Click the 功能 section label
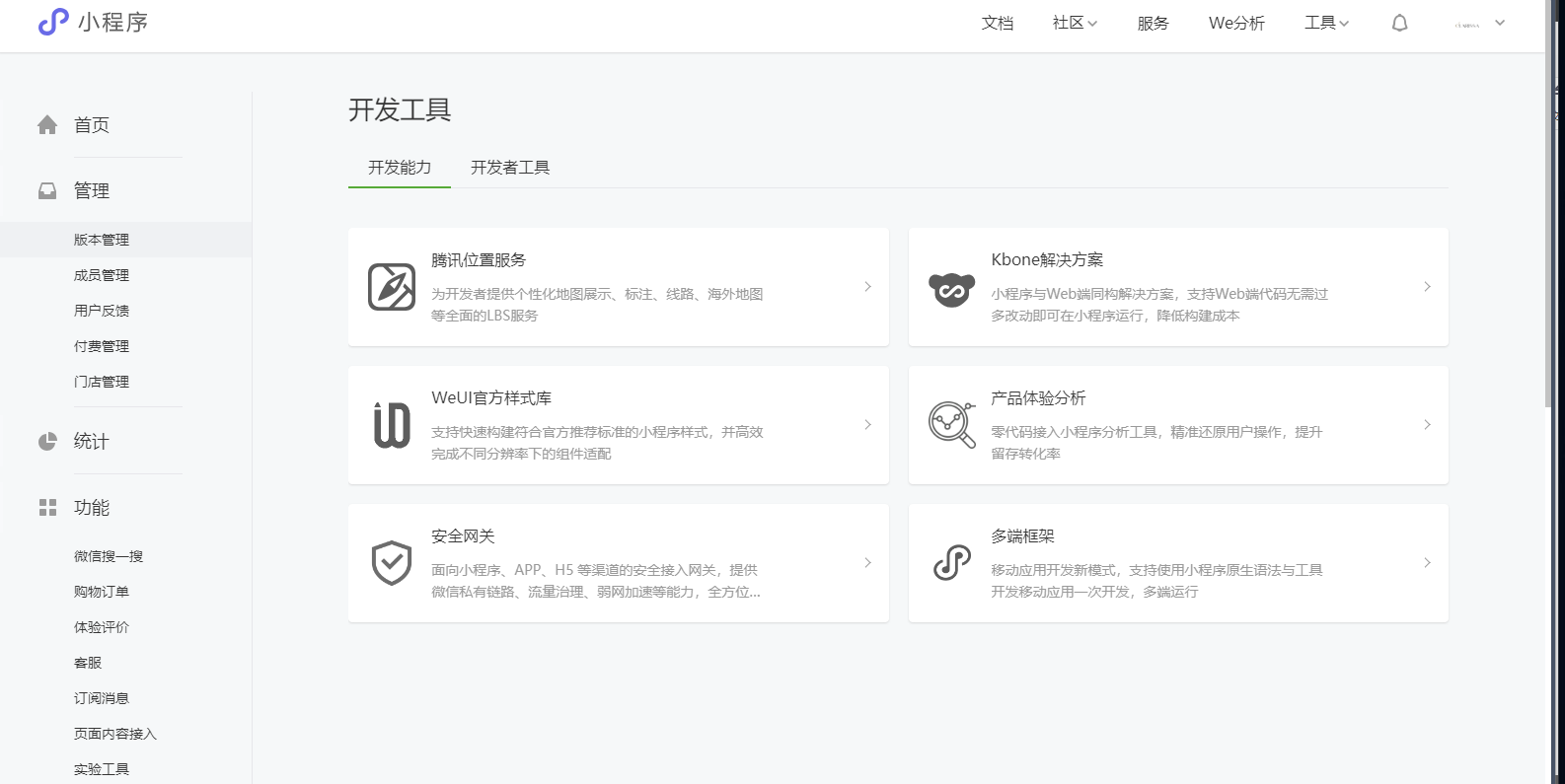 point(92,507)
